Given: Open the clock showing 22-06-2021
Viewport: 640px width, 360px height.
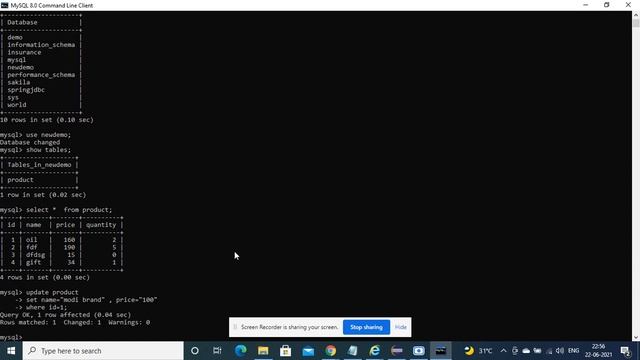Looking at the screenshot, I should point(598,351).
